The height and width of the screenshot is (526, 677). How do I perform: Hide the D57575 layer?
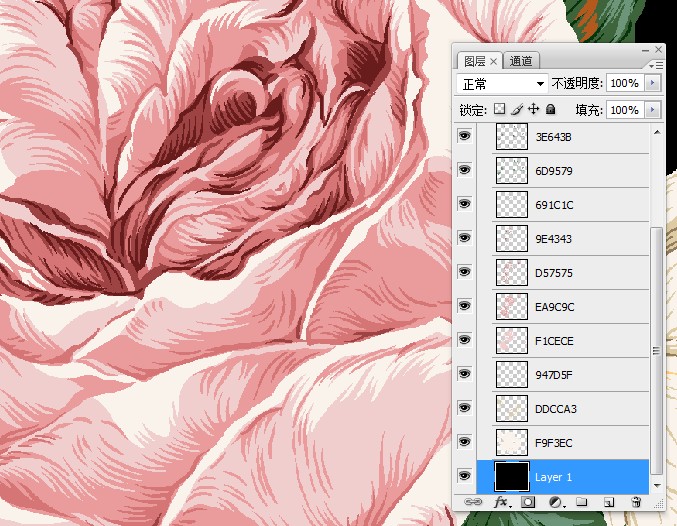coord(465,272)
